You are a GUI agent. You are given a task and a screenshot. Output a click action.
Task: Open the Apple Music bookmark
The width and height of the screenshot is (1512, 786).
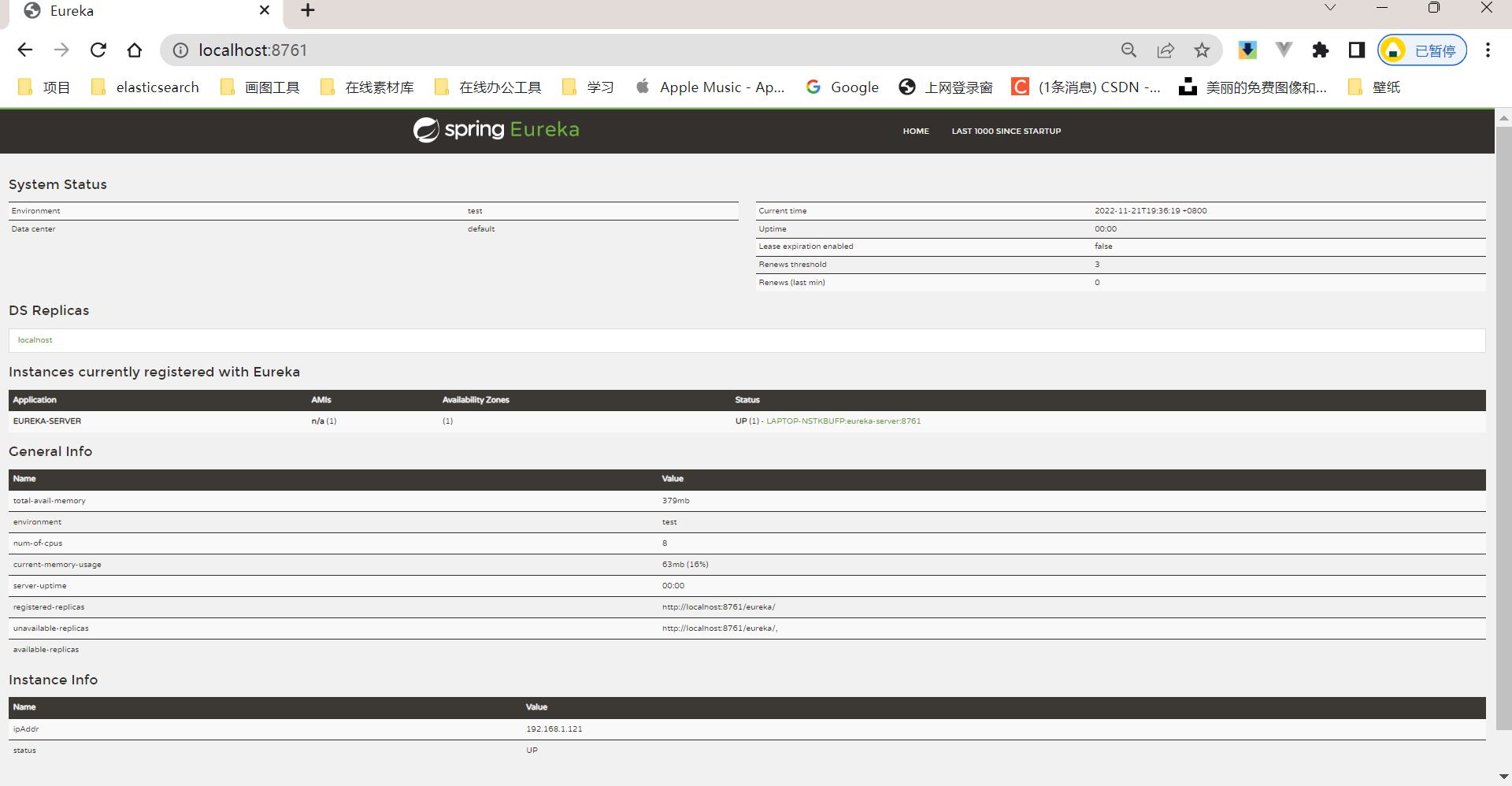(x=710, y=87)
